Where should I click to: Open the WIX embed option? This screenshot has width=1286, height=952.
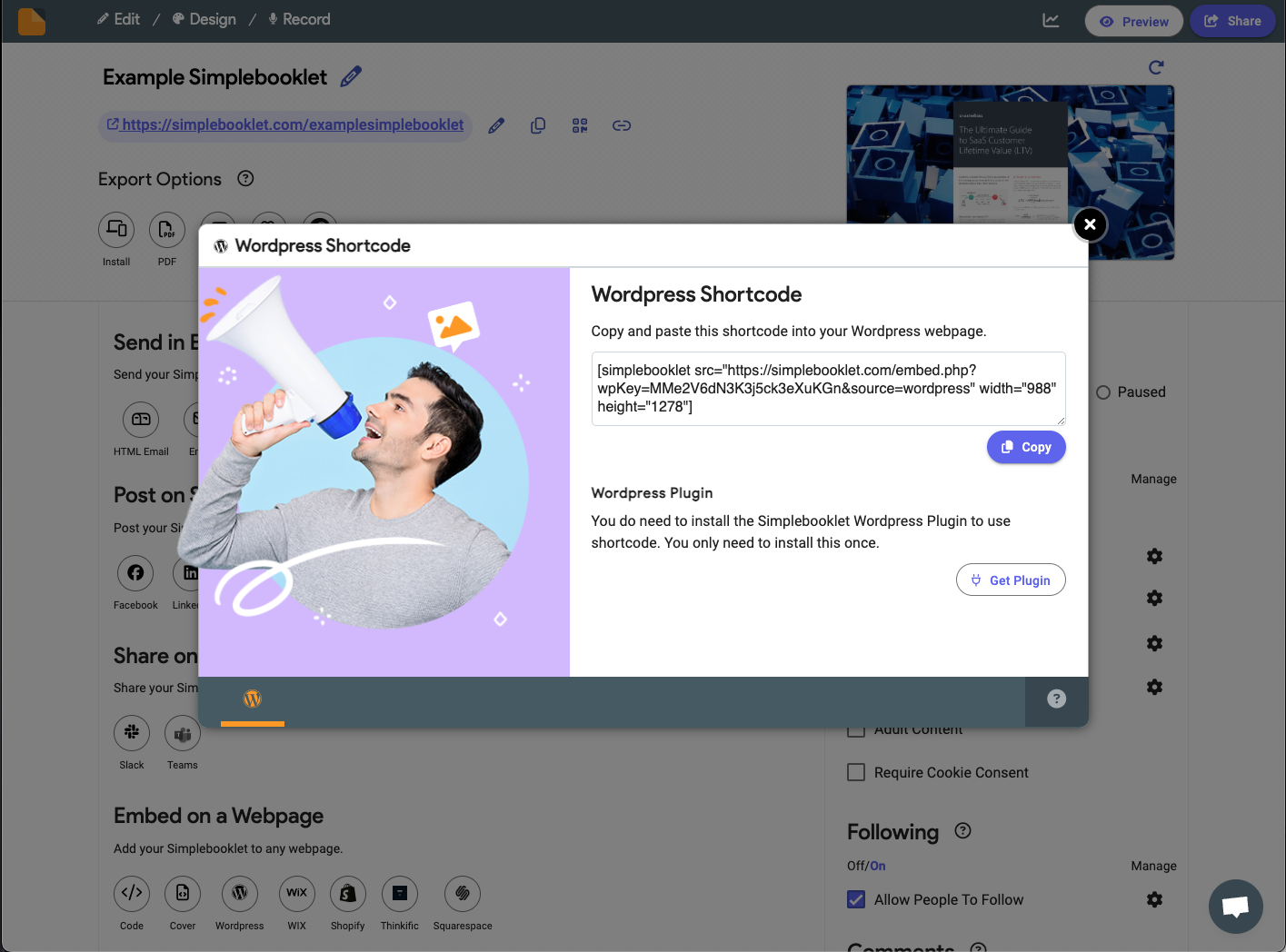coord(297,893)
